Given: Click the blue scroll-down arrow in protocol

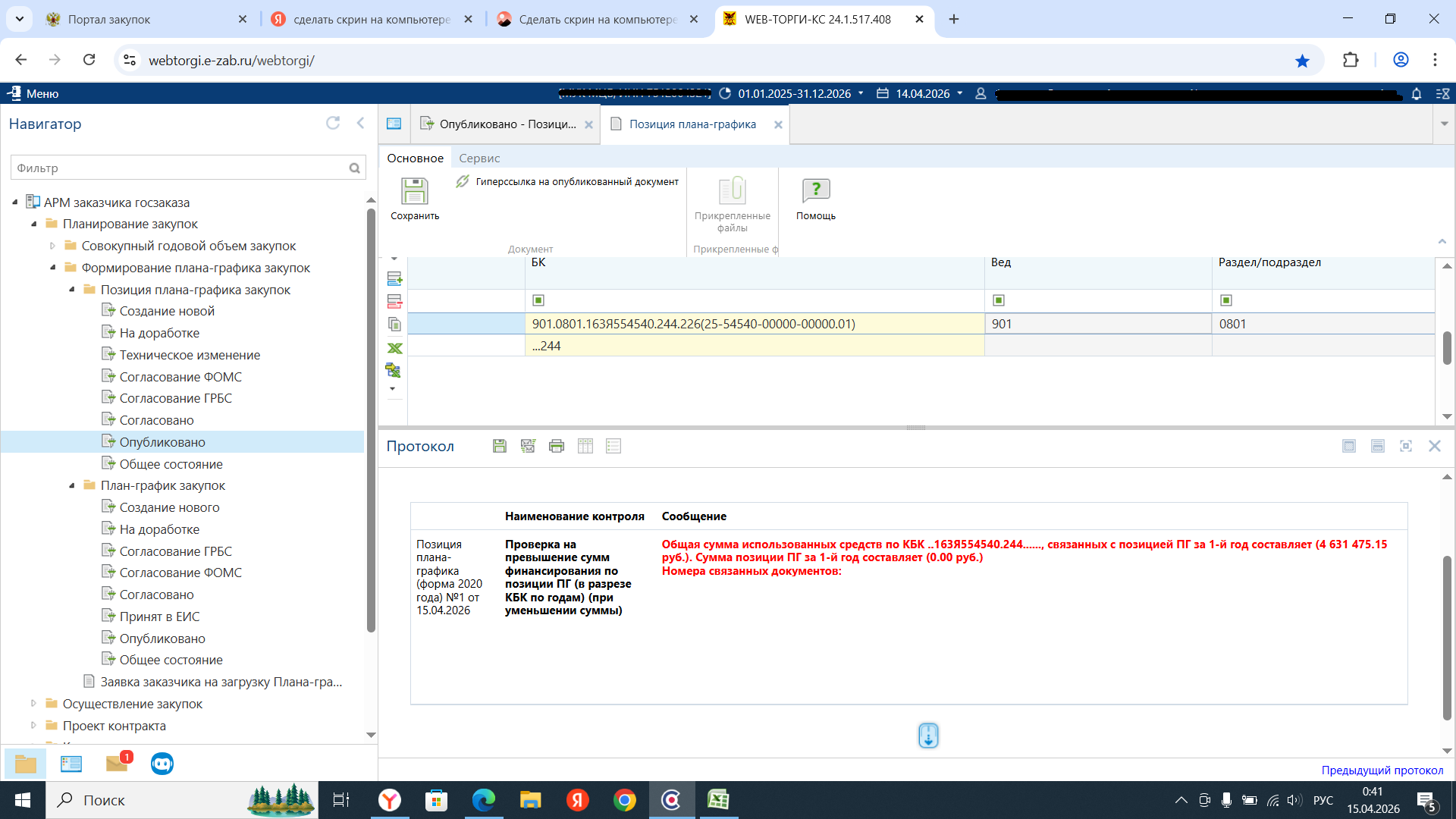Looking at the screenshot, I should click(x=928, y=735).
